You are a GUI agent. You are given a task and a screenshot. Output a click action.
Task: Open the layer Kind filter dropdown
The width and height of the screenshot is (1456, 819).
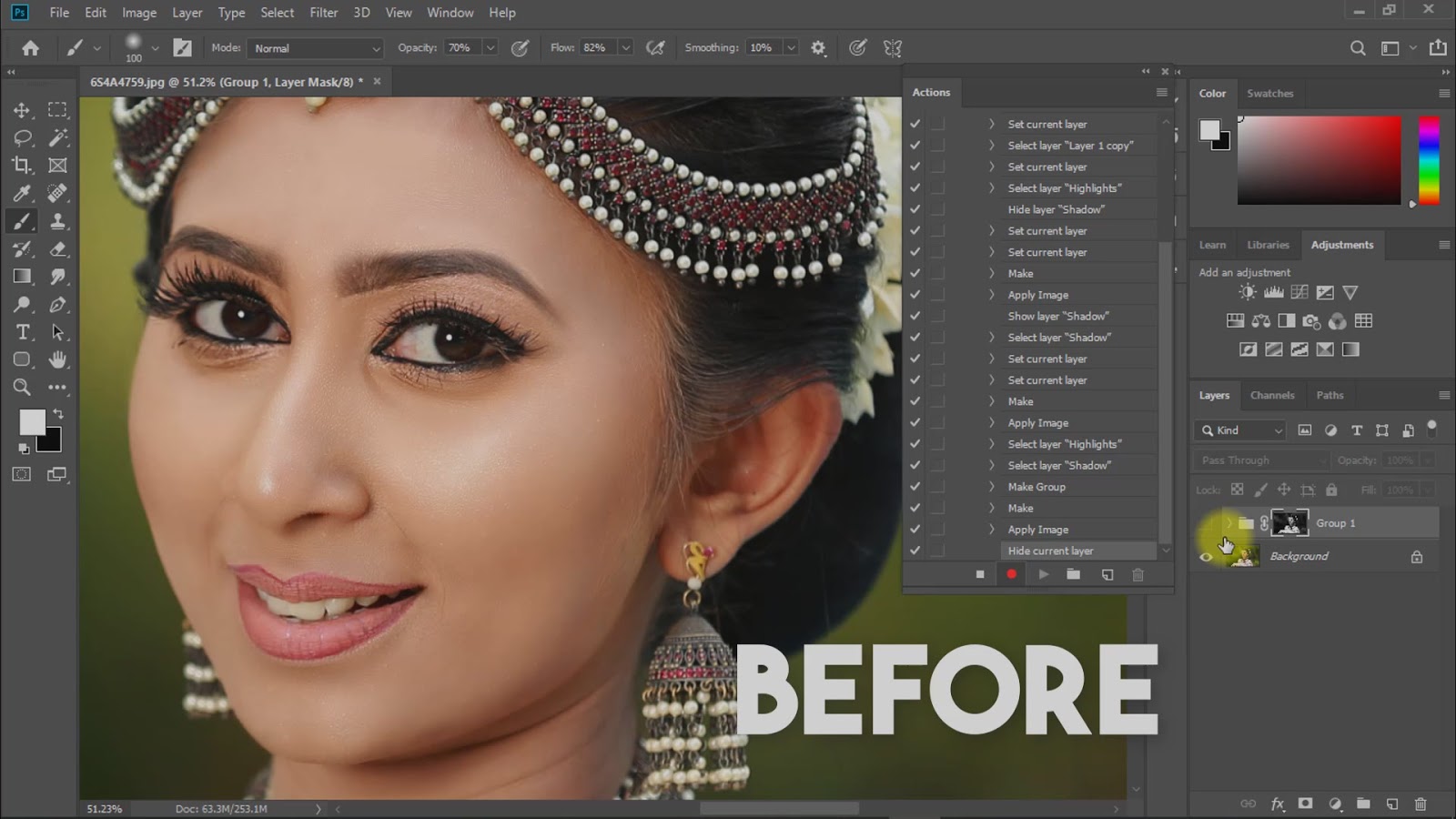pyautogui.click(x=1242, y=430)
